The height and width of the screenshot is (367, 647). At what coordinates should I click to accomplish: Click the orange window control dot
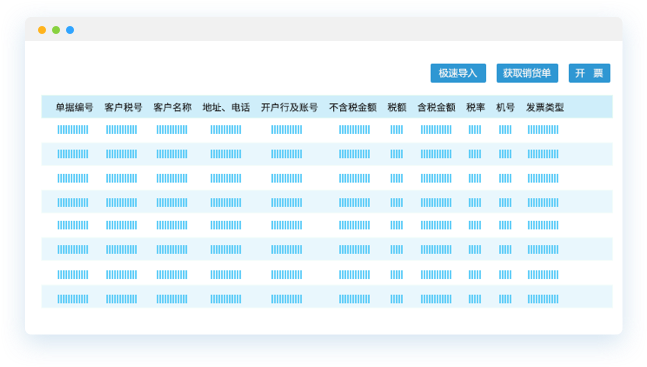coord(42,30)
